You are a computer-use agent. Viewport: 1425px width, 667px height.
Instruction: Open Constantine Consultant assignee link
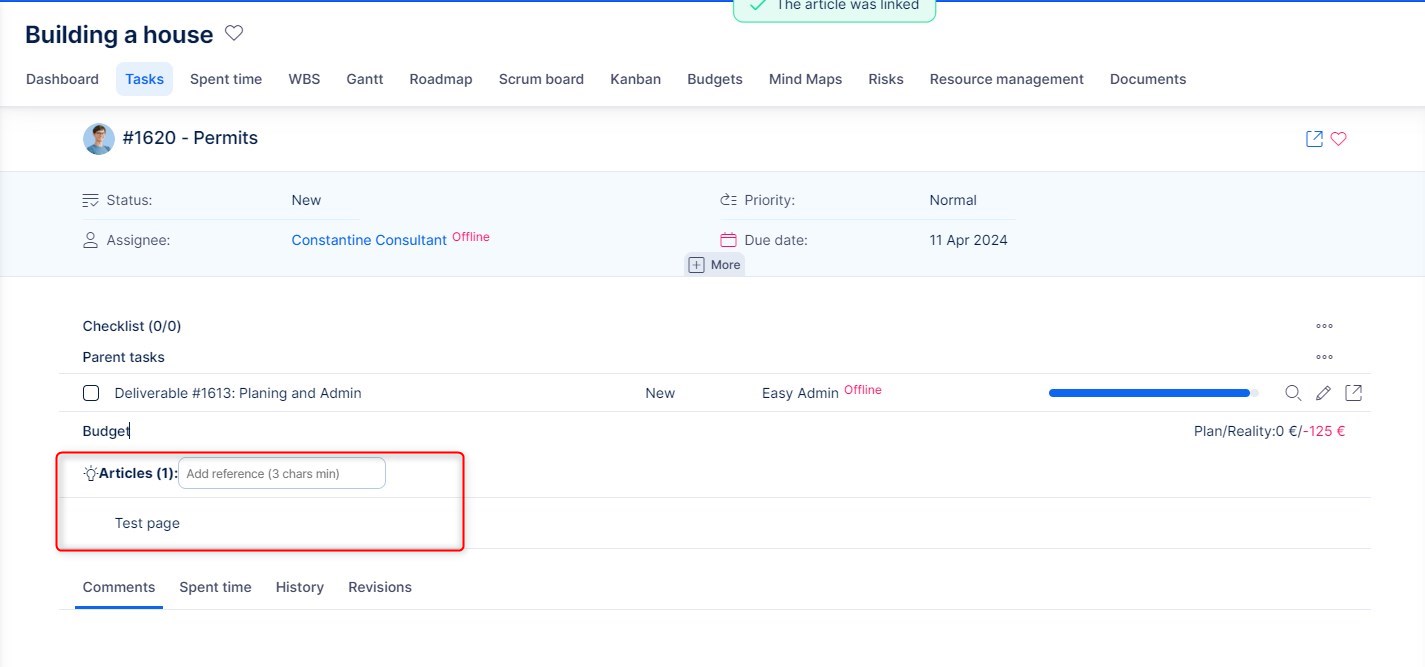(368, 240)
